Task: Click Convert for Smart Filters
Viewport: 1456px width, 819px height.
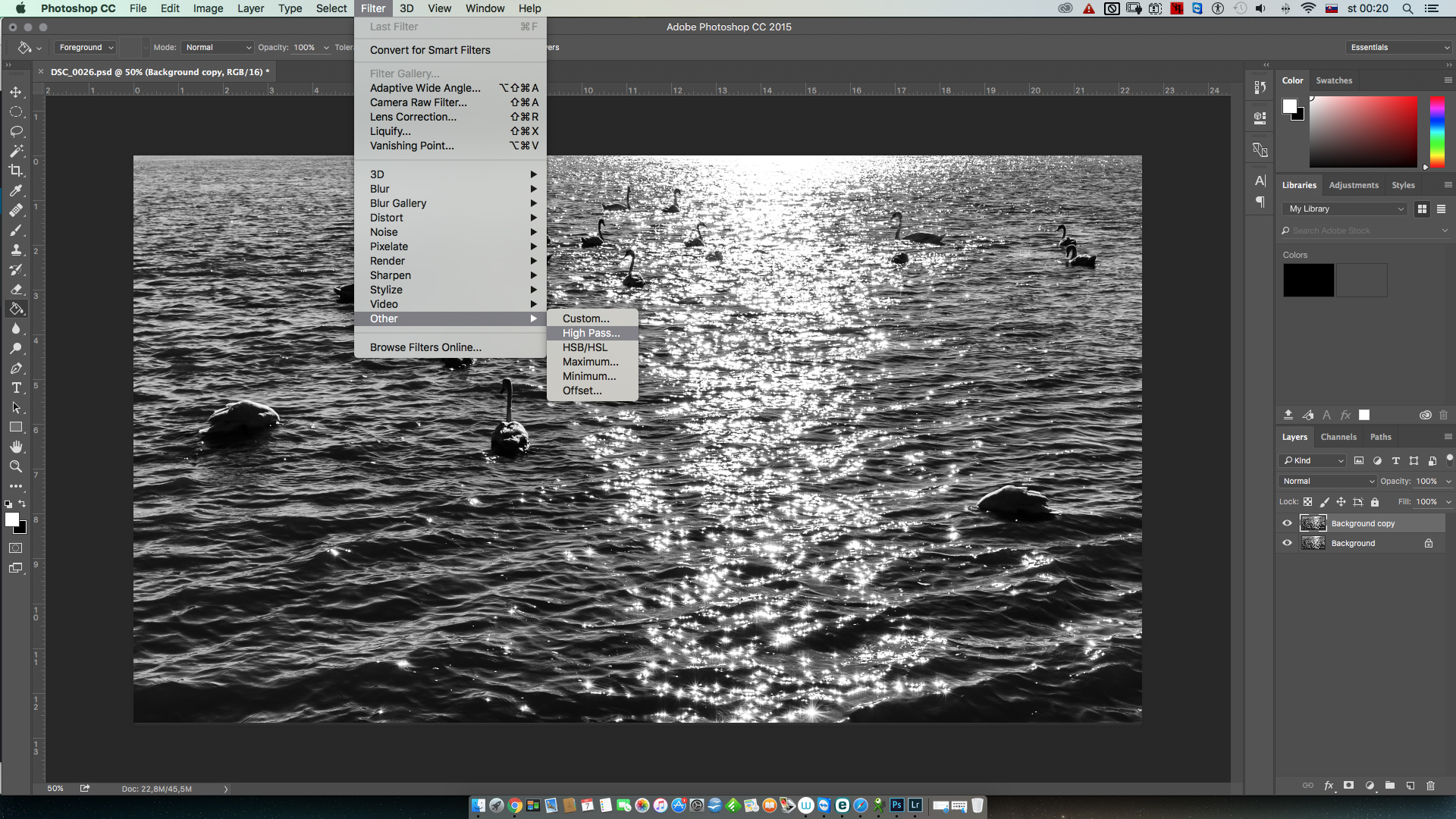Action: (430, 50)
